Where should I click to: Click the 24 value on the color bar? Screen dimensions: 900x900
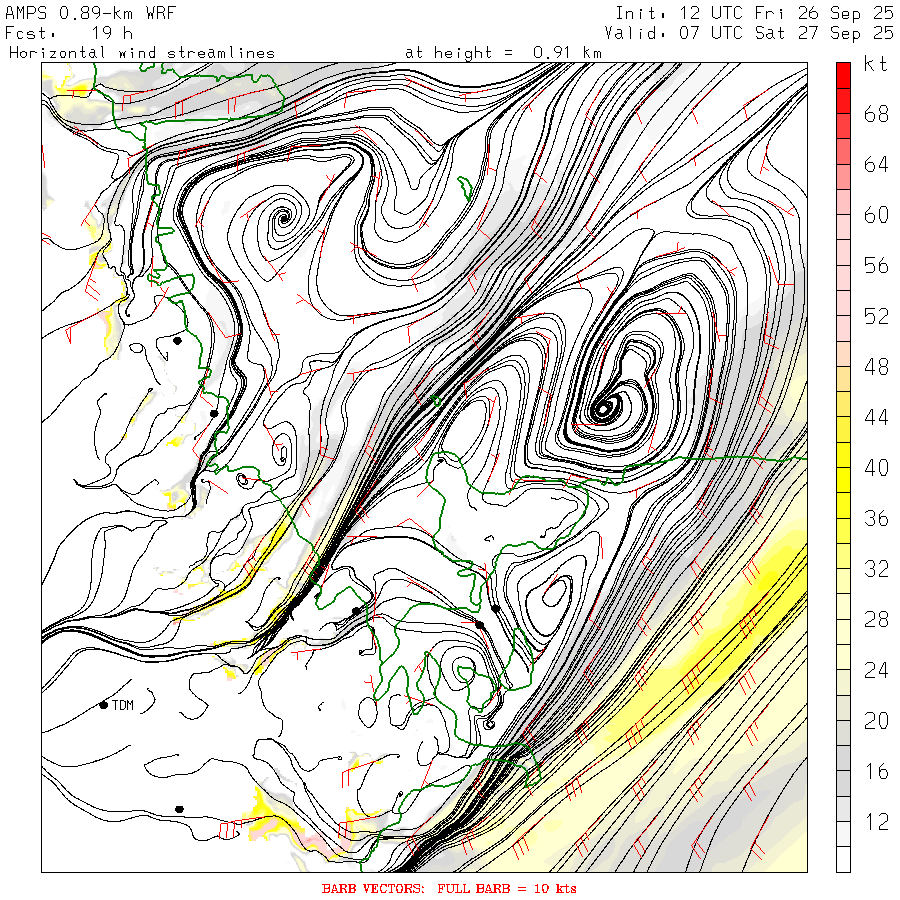[876, 670]
